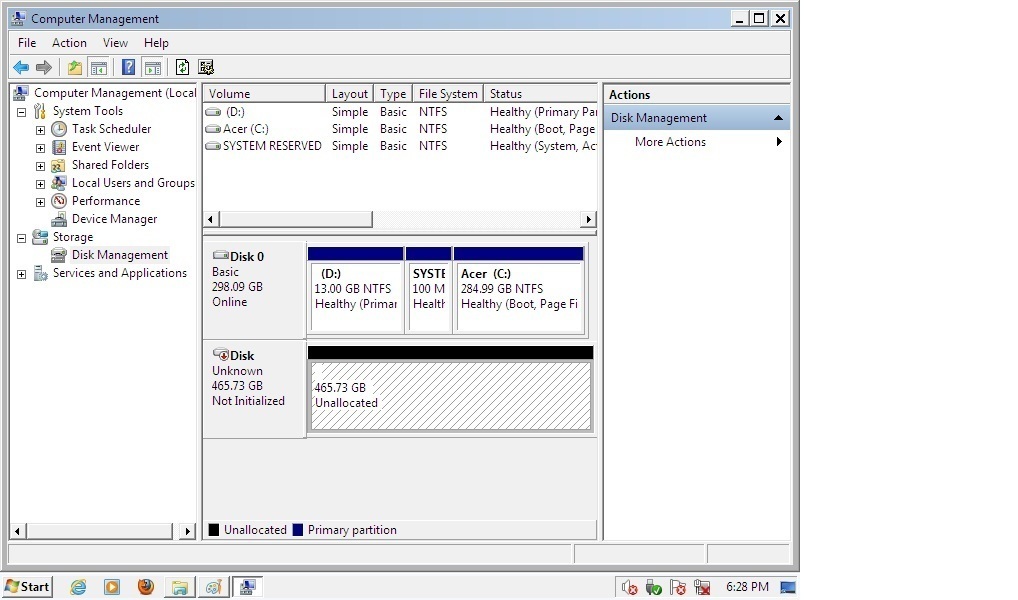Open the Start menu

coord(27,587)
